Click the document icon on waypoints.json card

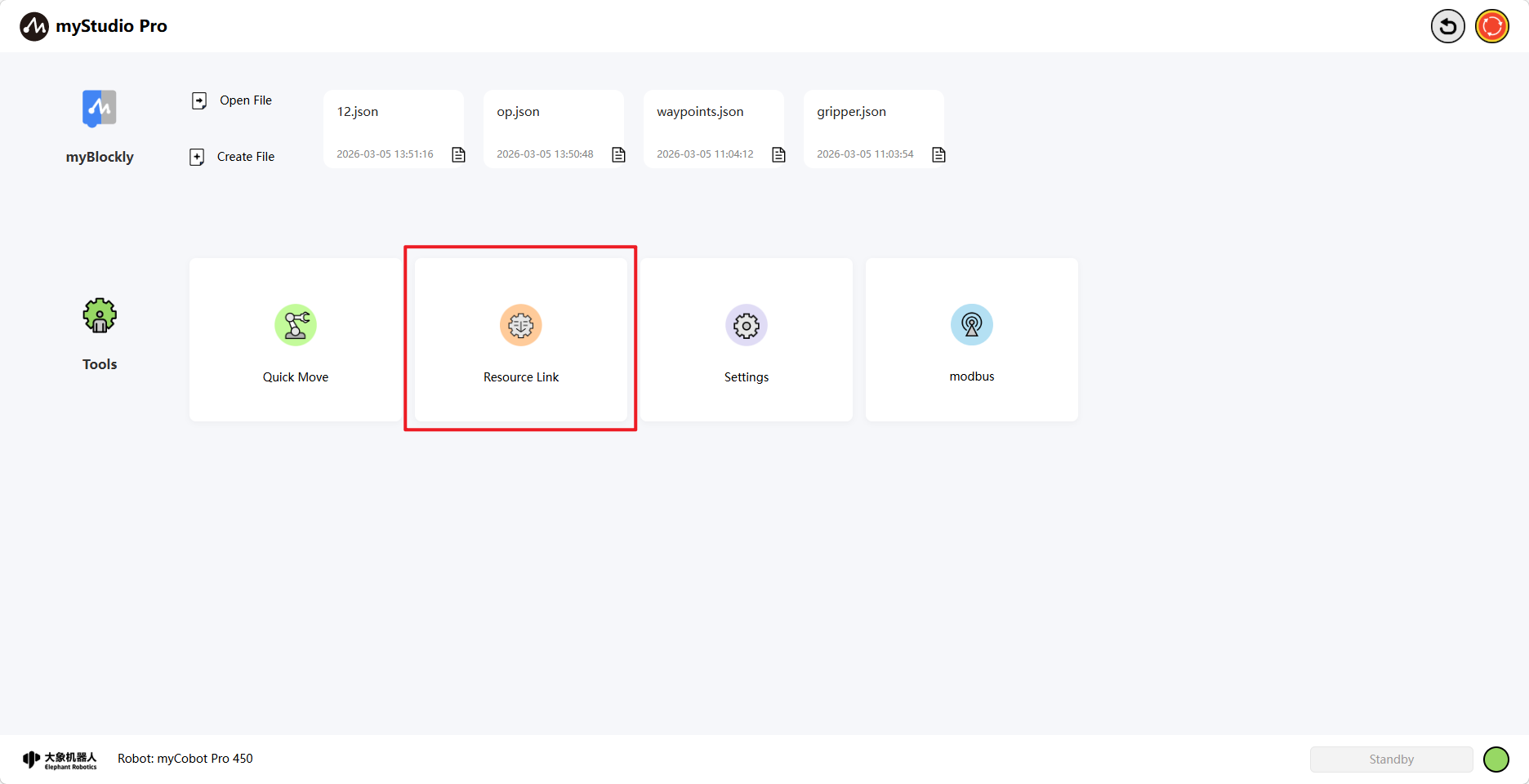[779, 154]
